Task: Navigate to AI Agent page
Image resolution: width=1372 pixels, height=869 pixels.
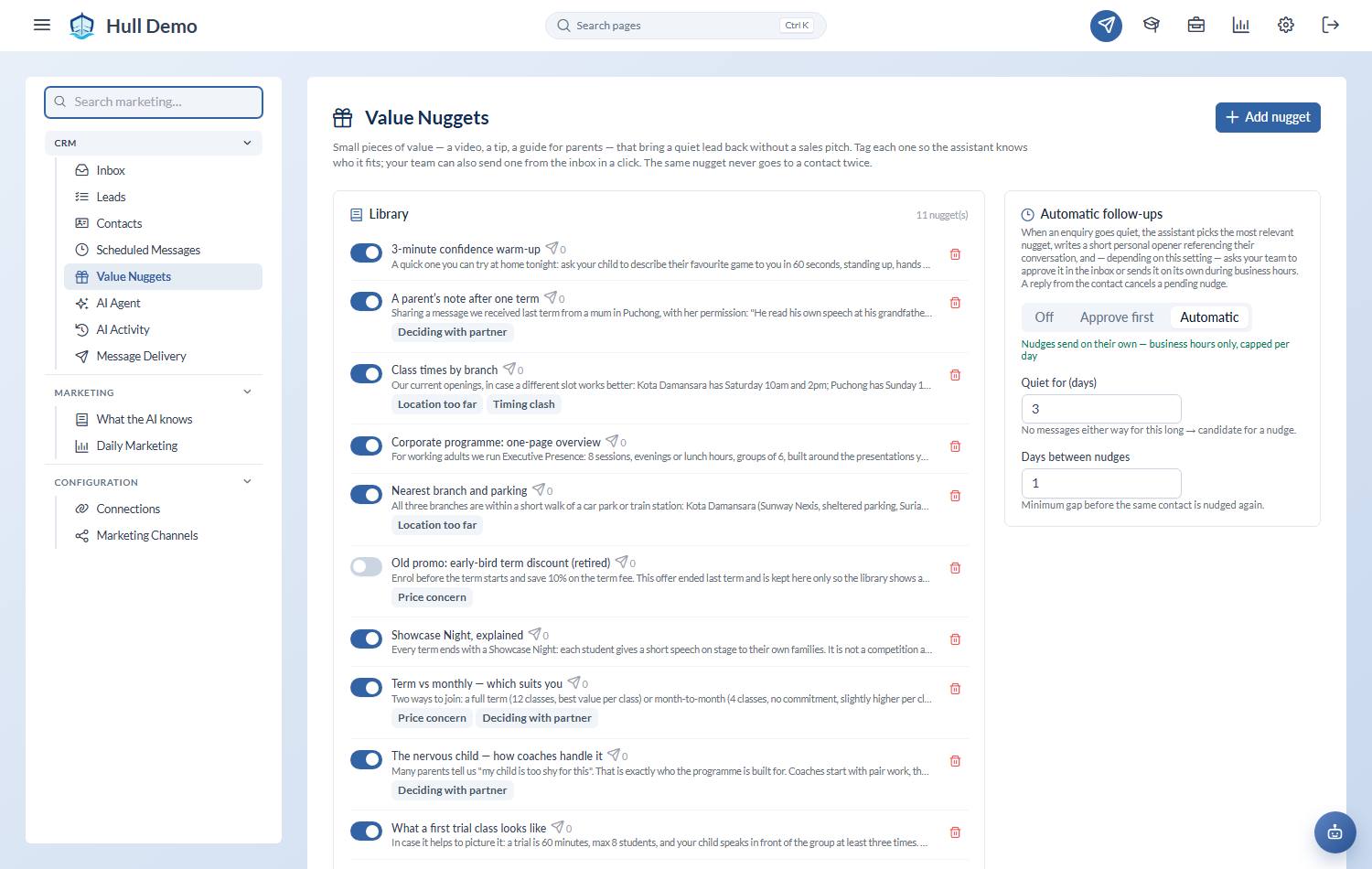Action: click(x=163, y=303)
